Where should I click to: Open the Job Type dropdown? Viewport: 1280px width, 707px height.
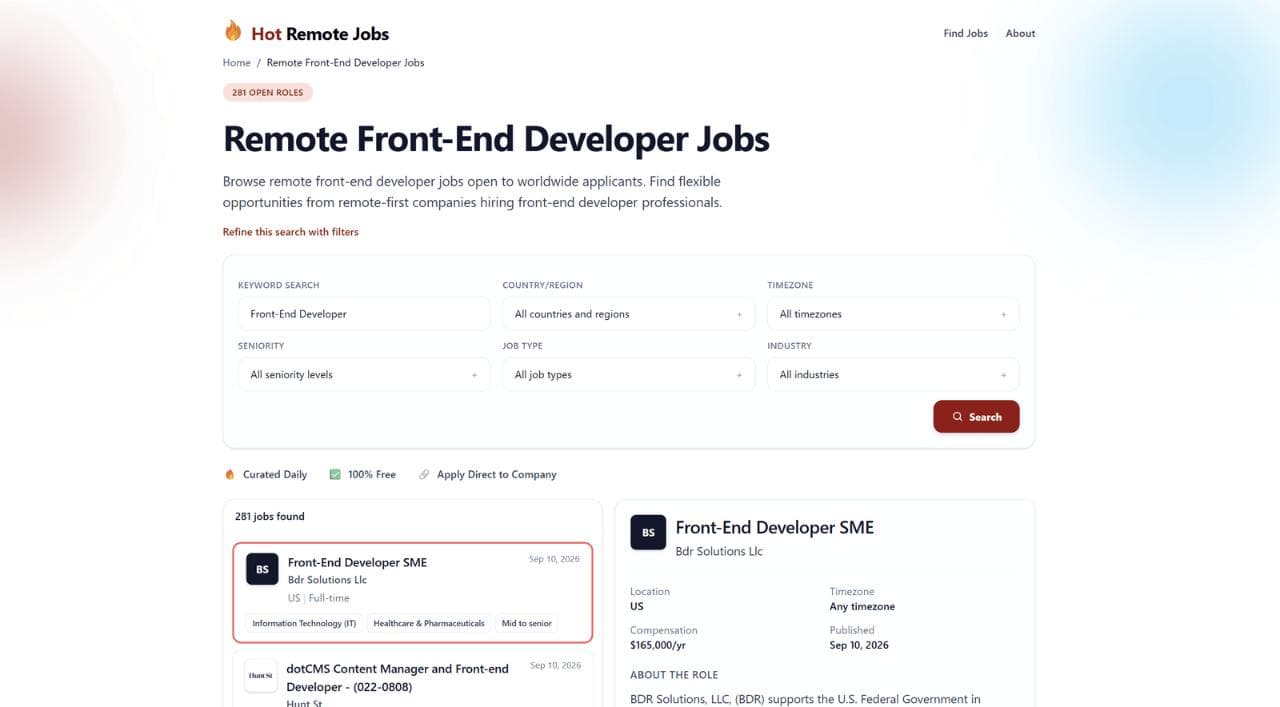[x=629, y=375]
